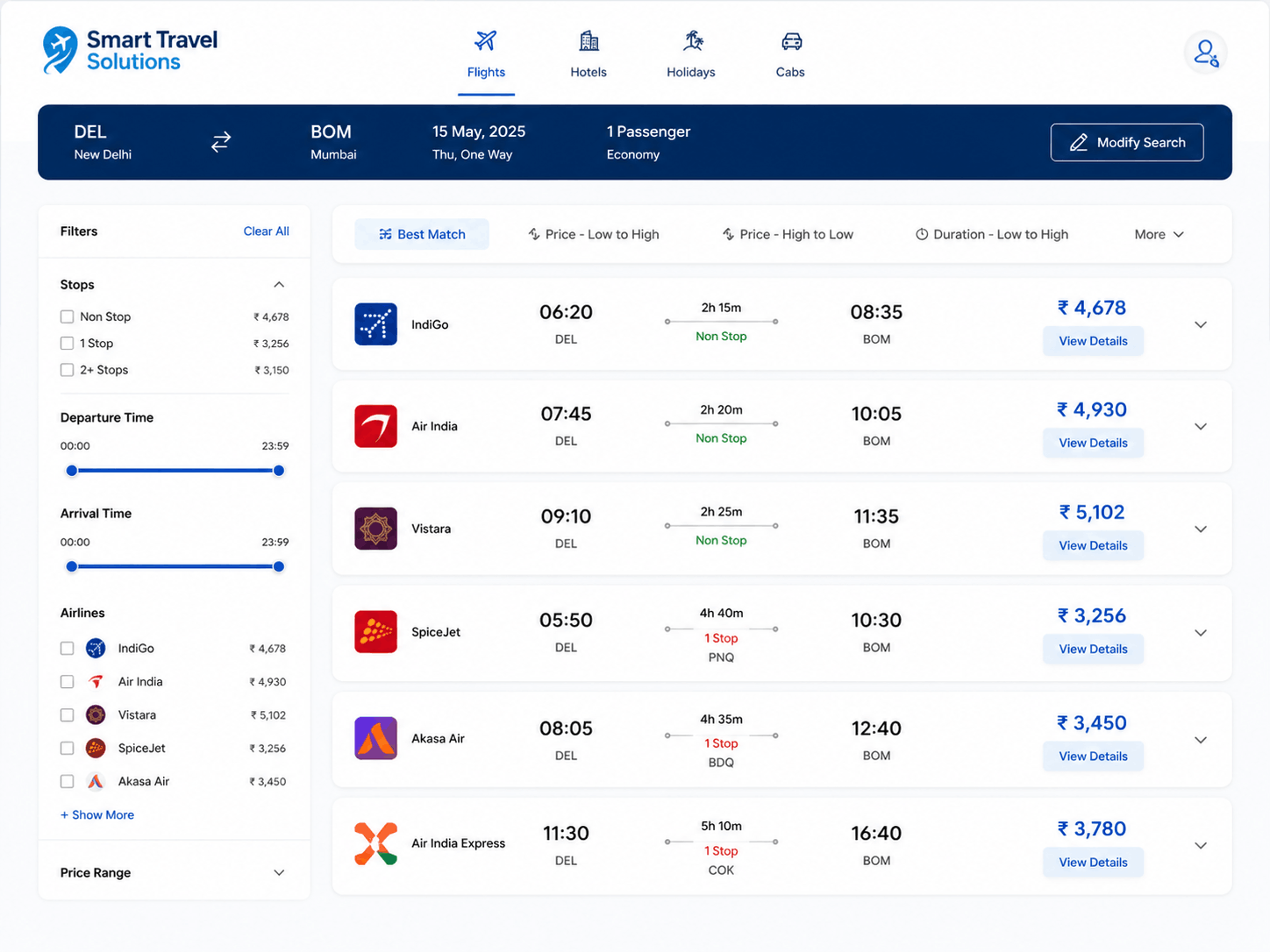Click Vistara logo in Airlines filter
Screen dimensions: 1270x952
96,715
